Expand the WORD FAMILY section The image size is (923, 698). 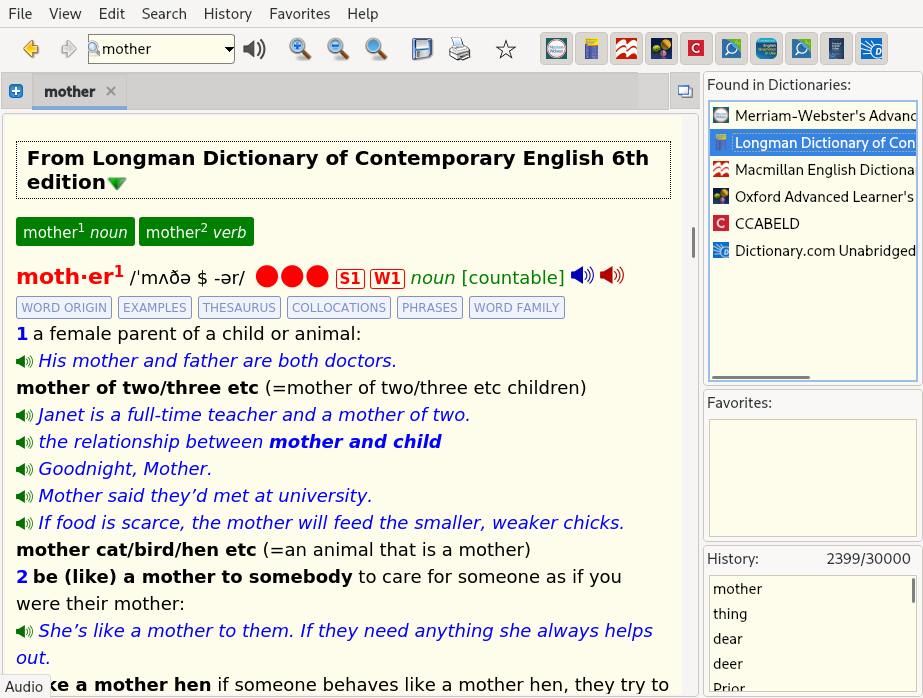[517, 308]
